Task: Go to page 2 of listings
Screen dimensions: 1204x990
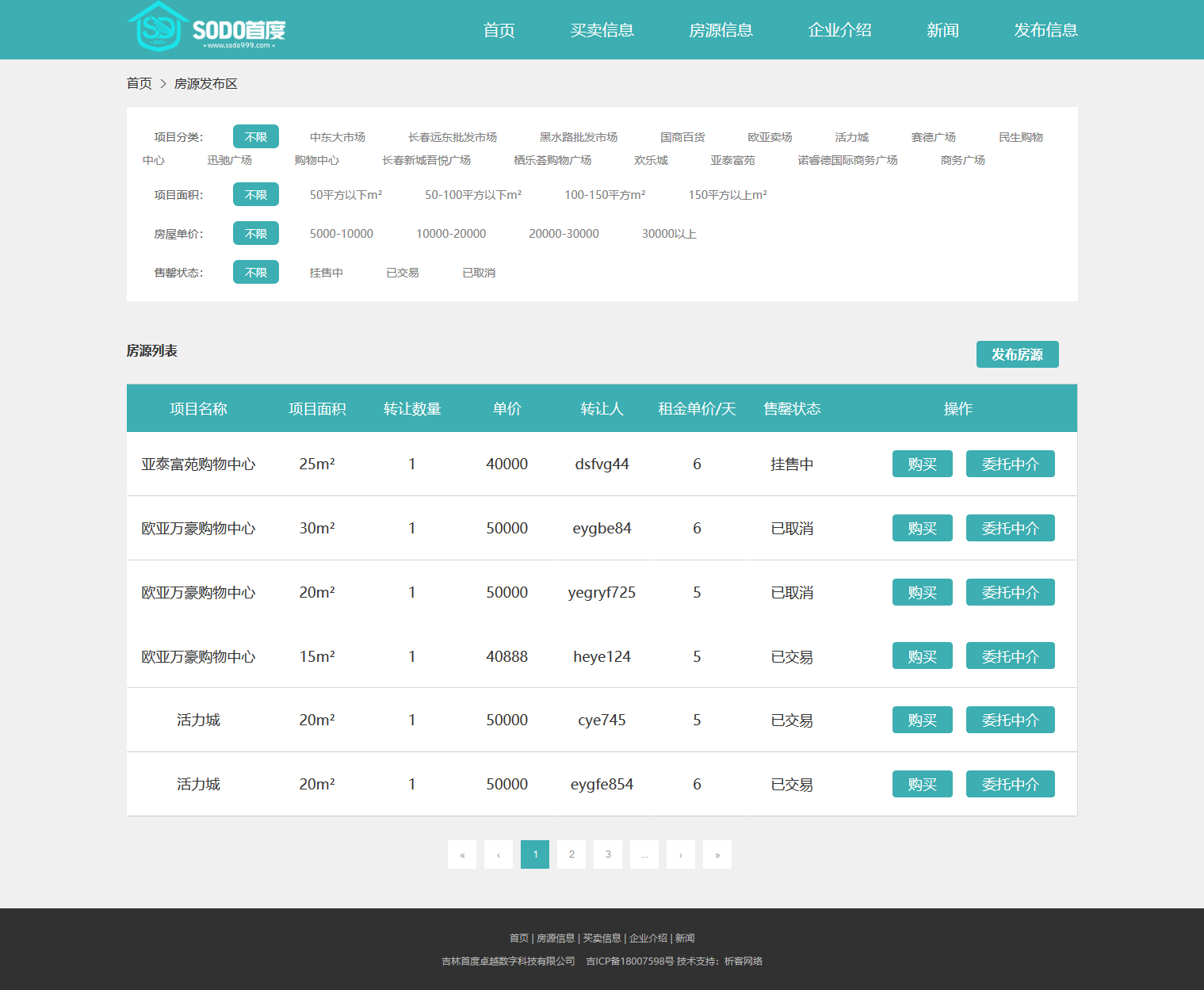Action: (571, 854)
